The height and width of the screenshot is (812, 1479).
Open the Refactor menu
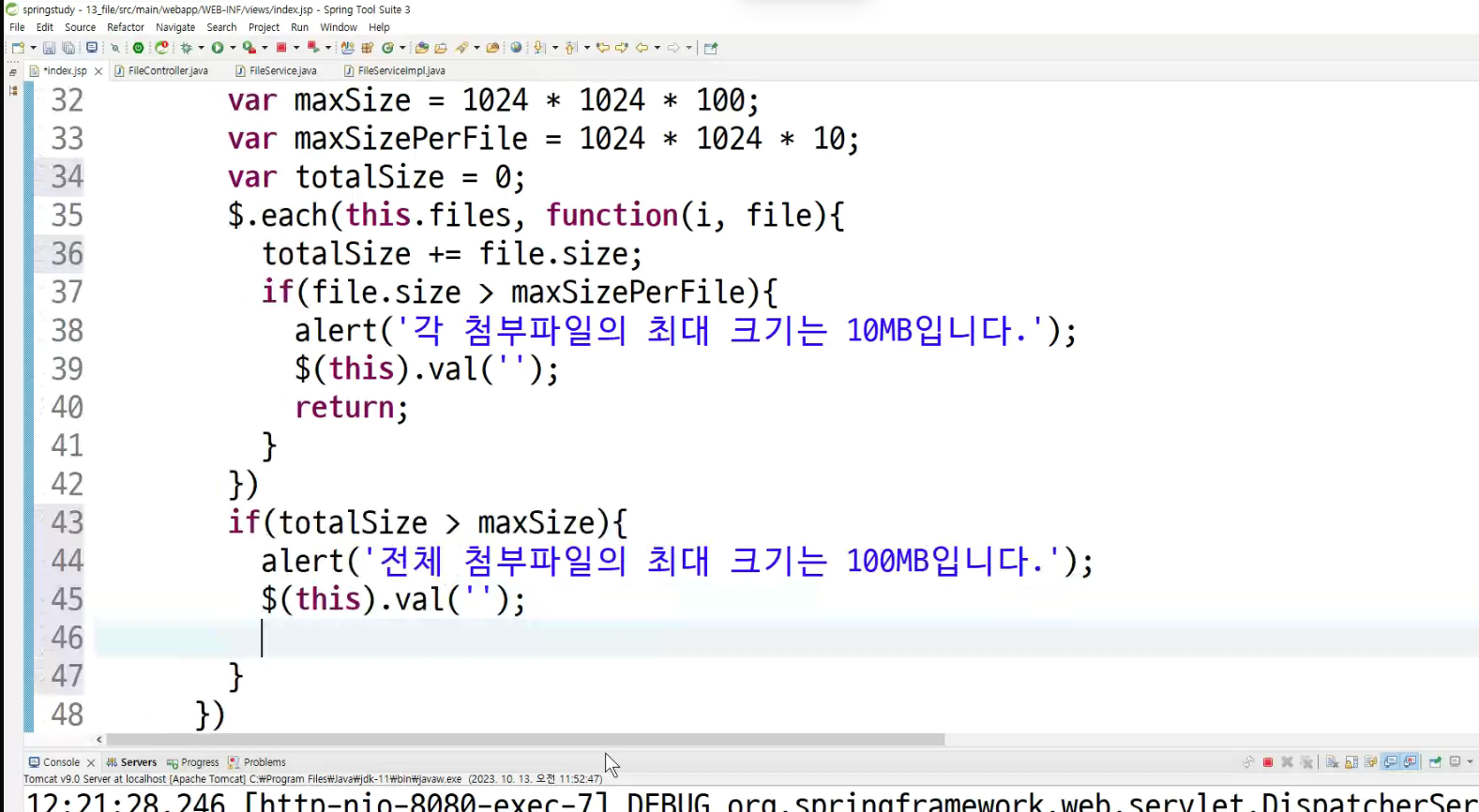[126, 27]
